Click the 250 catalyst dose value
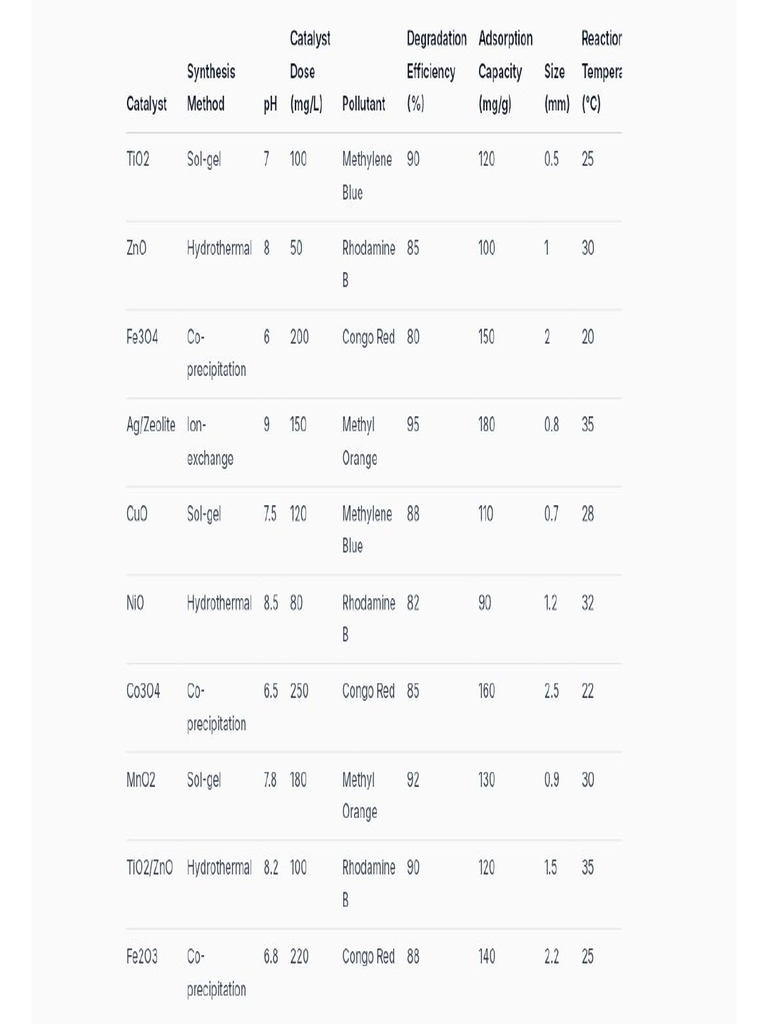The width and height of the screenshot is (768, 1024). tap(300, 691)
